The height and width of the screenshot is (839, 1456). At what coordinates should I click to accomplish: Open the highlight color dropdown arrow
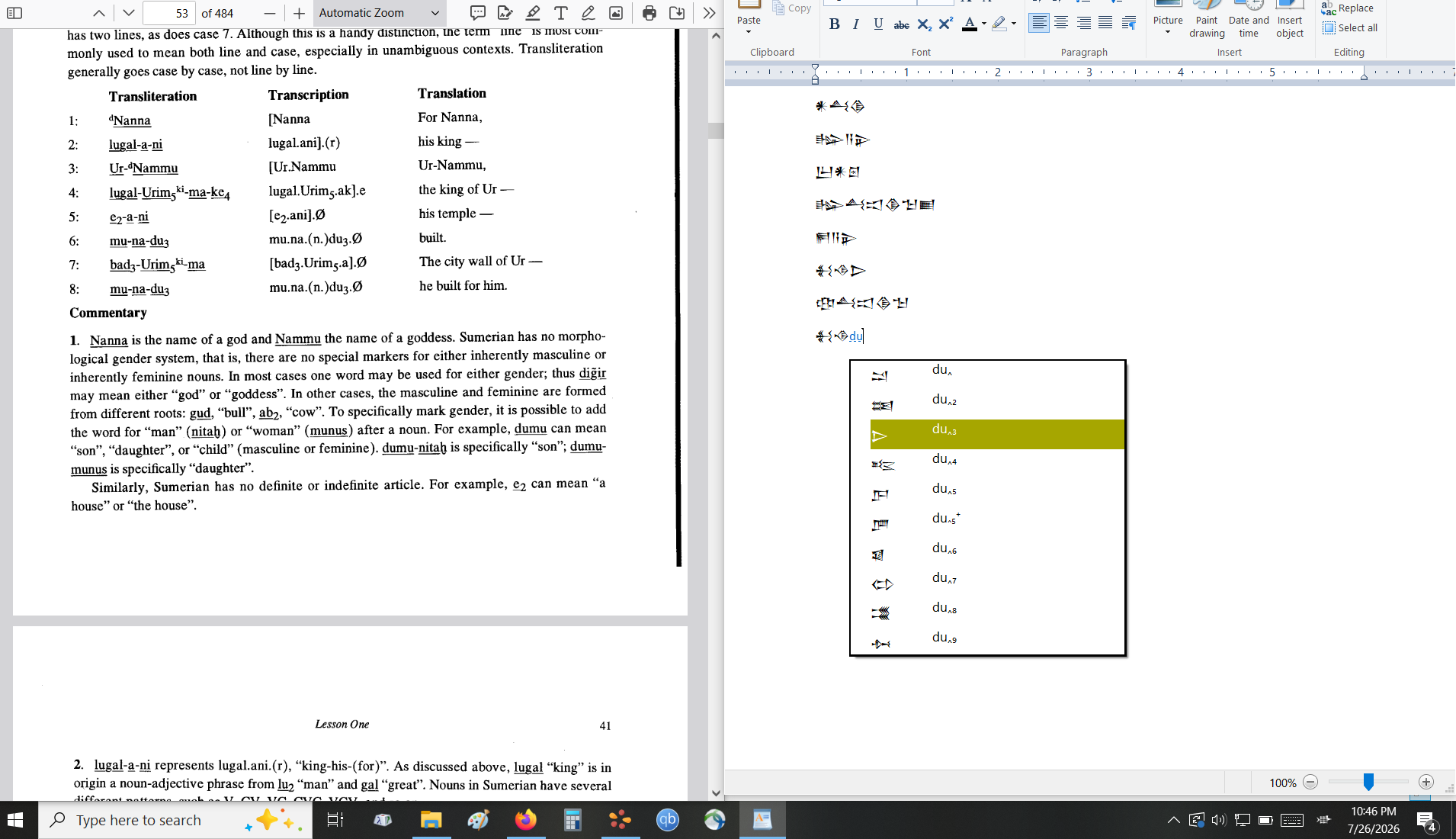coord(1013,24)
